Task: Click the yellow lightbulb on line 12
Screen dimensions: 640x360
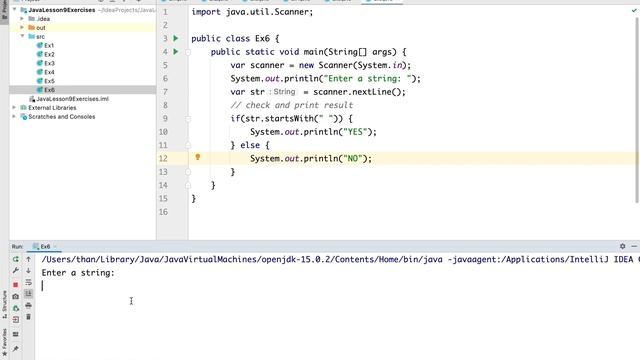Action: tap(198, 157)
